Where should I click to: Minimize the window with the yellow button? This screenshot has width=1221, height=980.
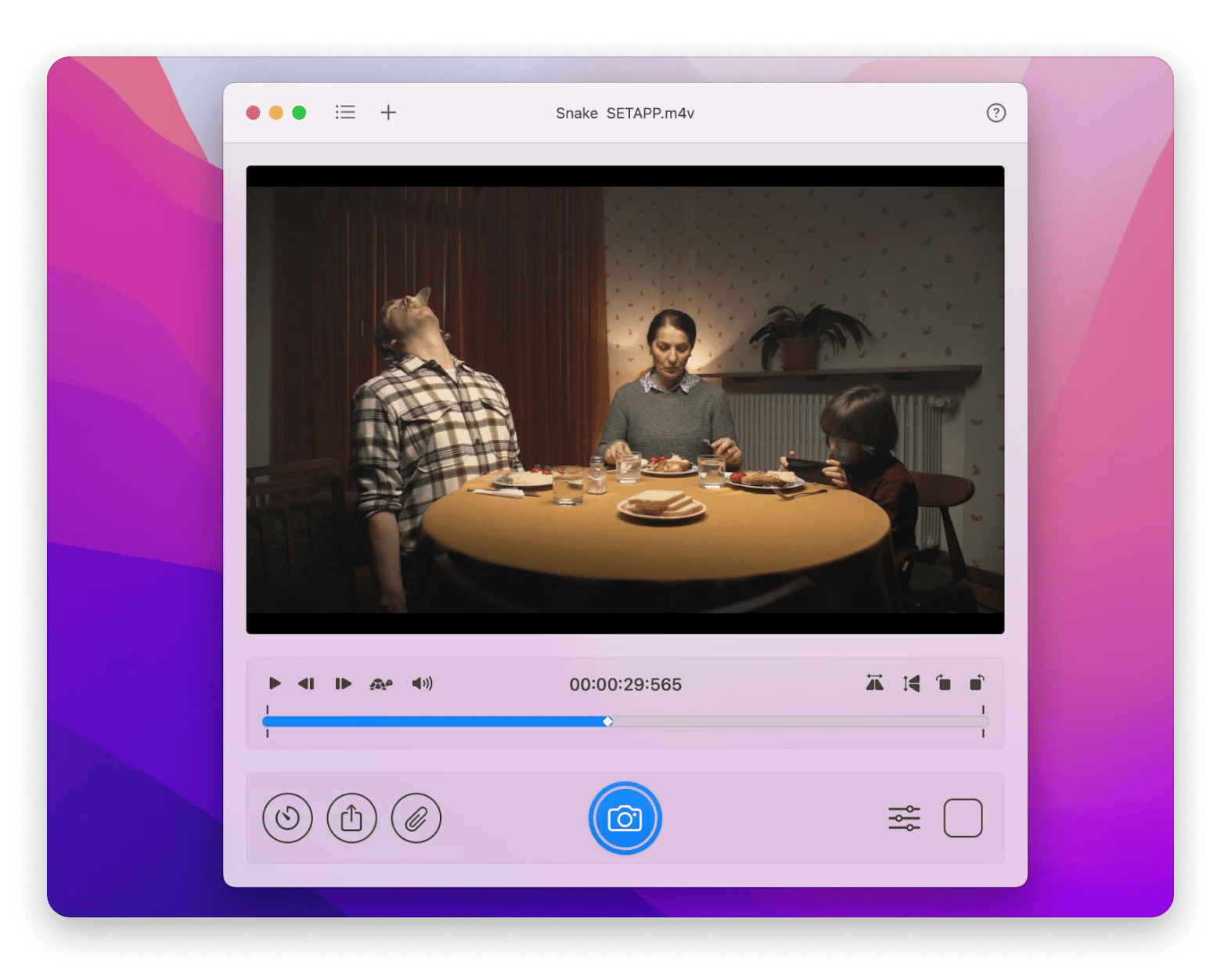(276, 113)
